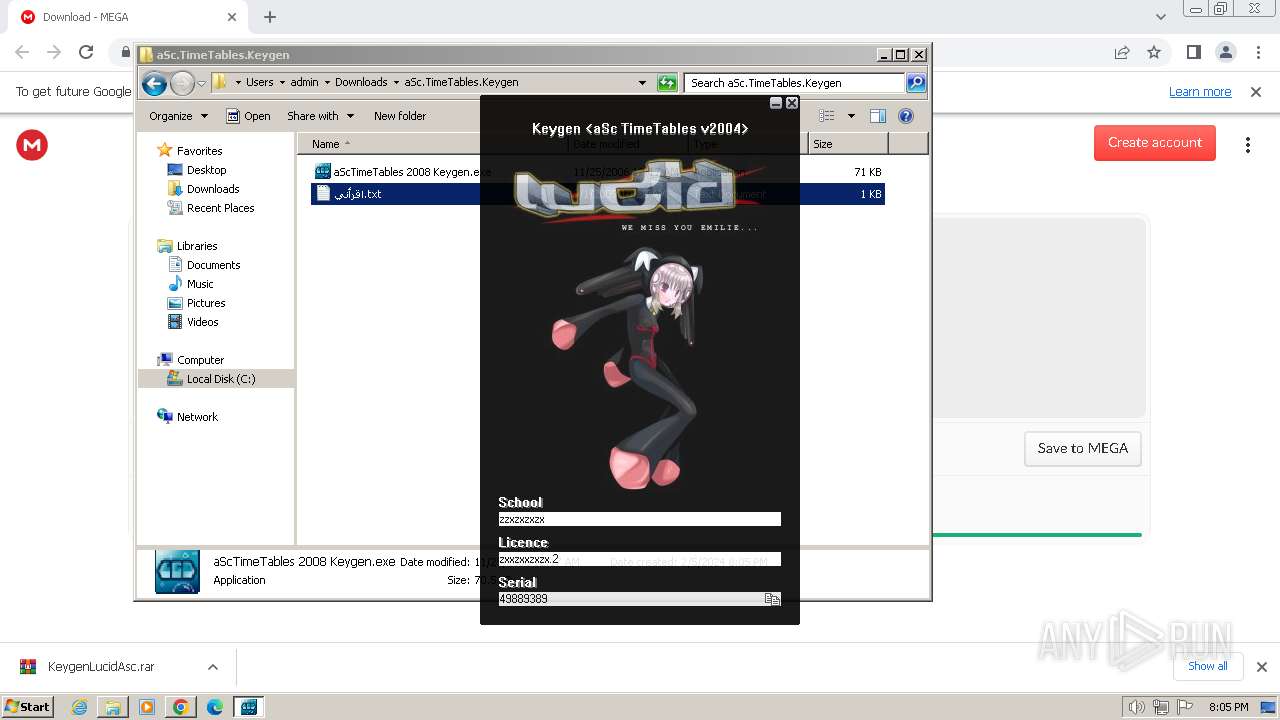This screenshot has width=1280, height=720.
Task: Click the Licence input field in keygen
Action: [639, 559]
